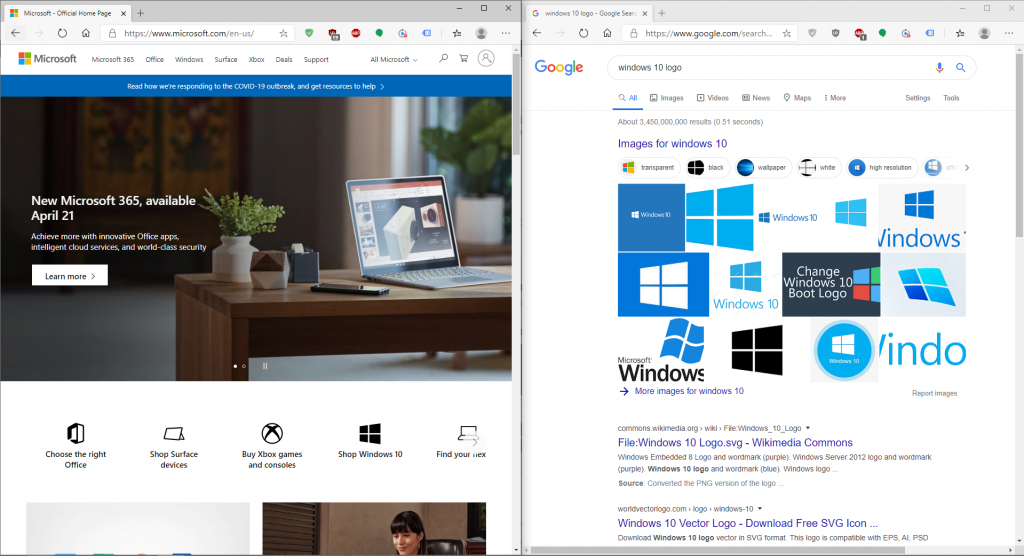Switch to Maps search tab

point(797,98)
